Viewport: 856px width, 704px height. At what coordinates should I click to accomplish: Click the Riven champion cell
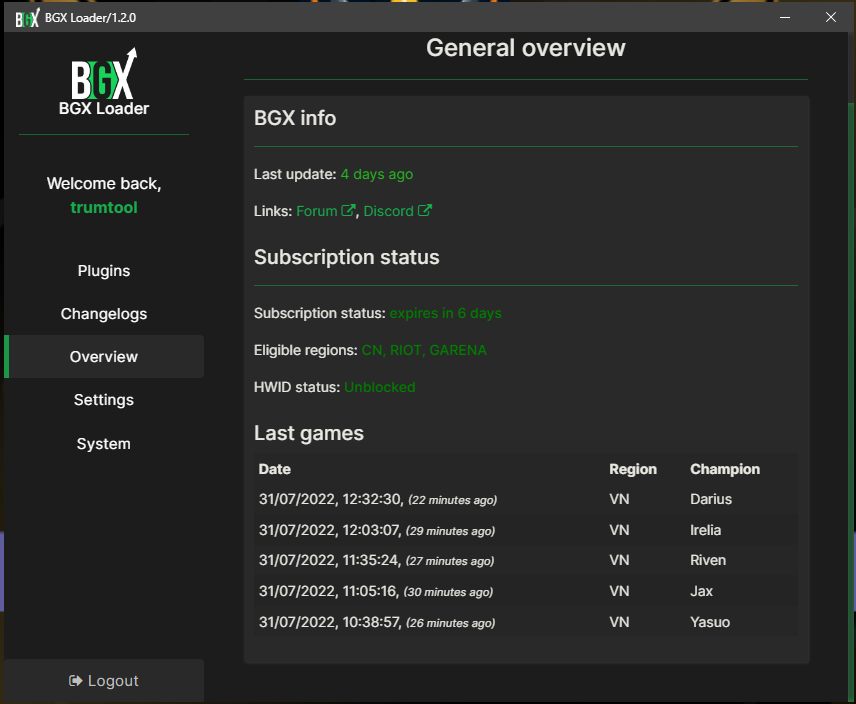tap(708, 560)
